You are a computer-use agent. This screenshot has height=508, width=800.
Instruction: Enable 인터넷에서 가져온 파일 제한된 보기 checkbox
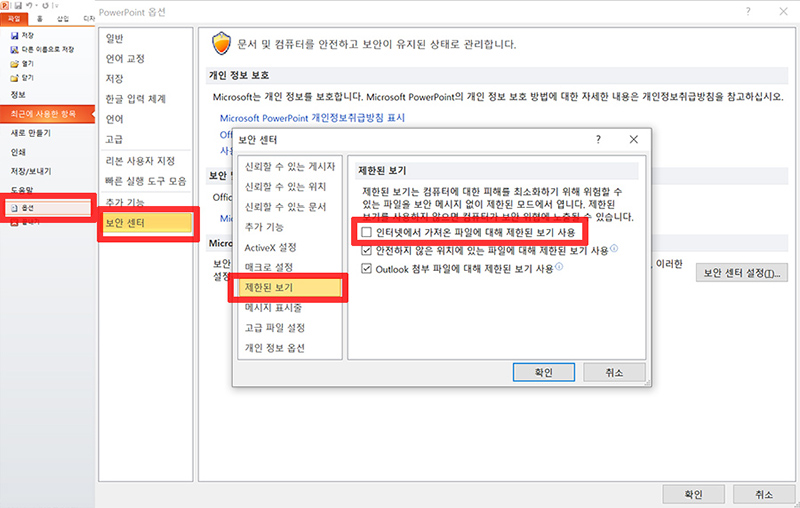[366, 232]
